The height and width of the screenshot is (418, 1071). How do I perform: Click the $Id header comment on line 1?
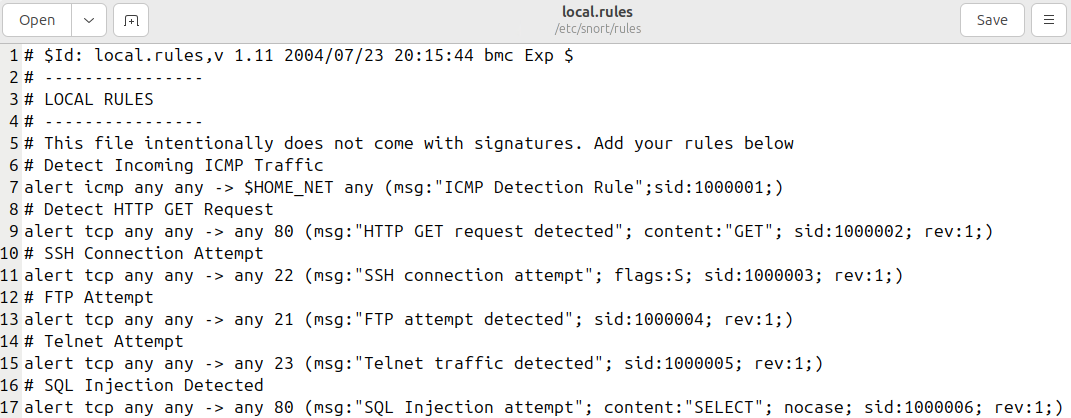click(x=298, y=56)
